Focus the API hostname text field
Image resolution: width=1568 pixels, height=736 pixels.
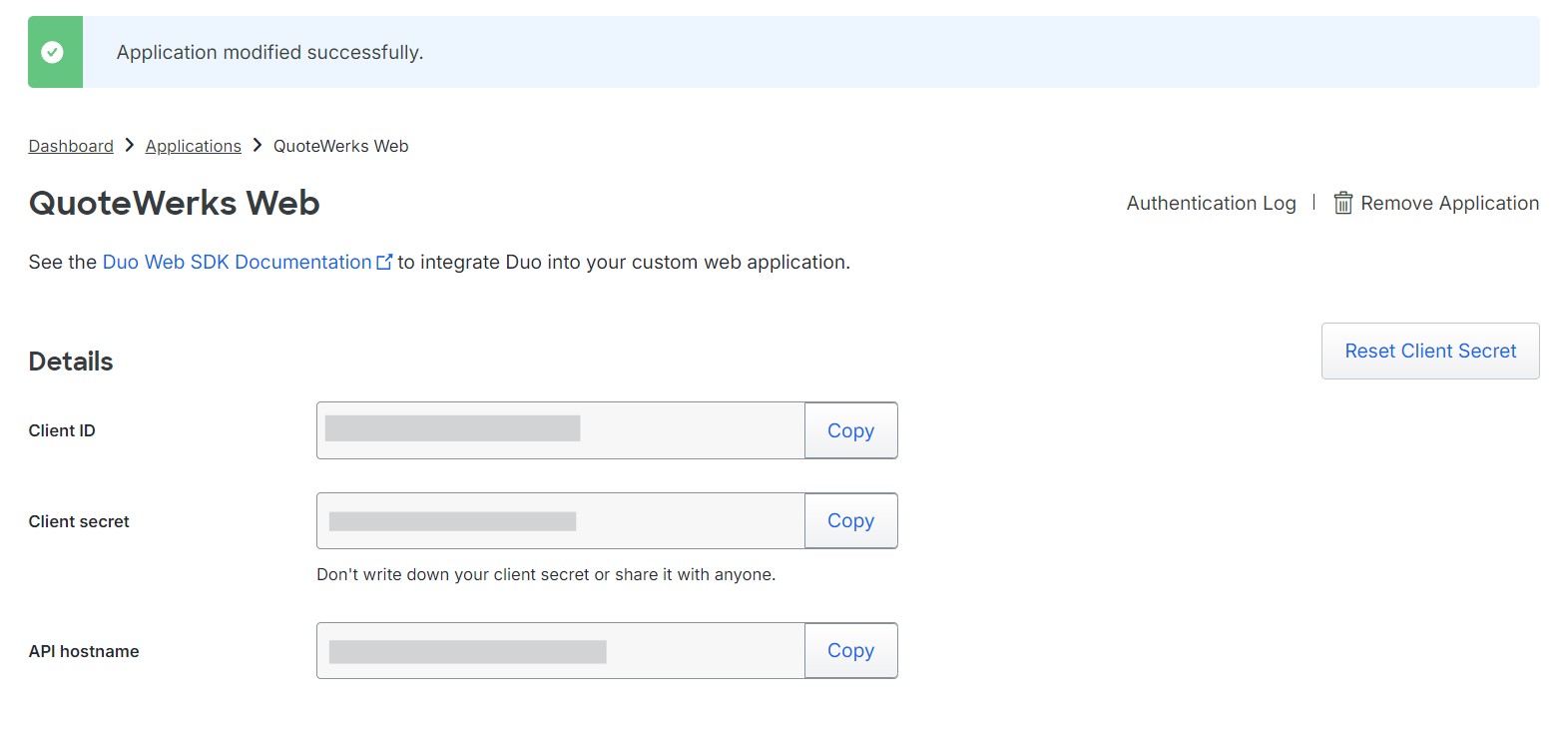[x=560, y=650]
